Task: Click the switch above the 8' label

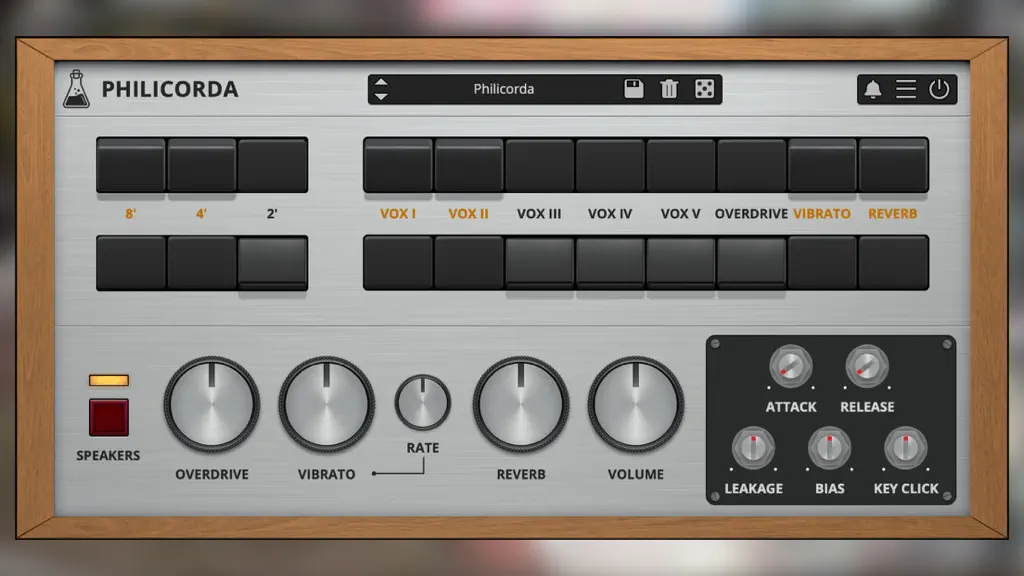Action: coord(131,165)
